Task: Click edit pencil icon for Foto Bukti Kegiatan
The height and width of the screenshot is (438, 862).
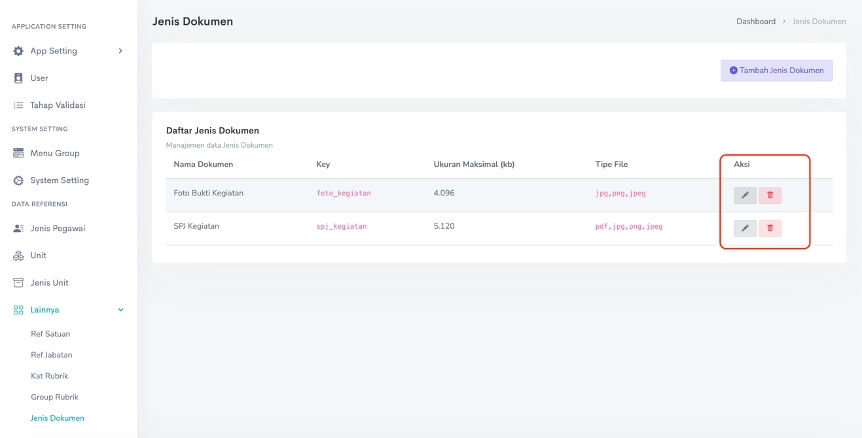Action: [x=745, y=195]
